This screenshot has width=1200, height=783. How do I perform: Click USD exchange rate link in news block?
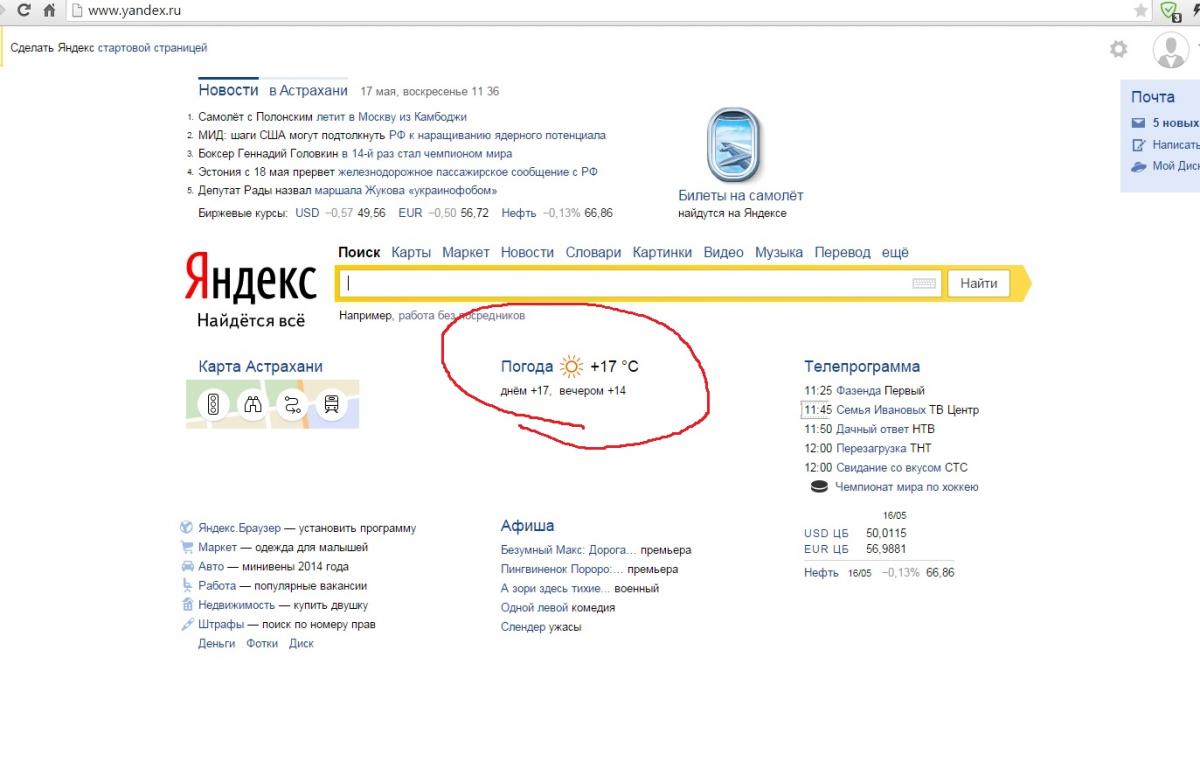307,213
